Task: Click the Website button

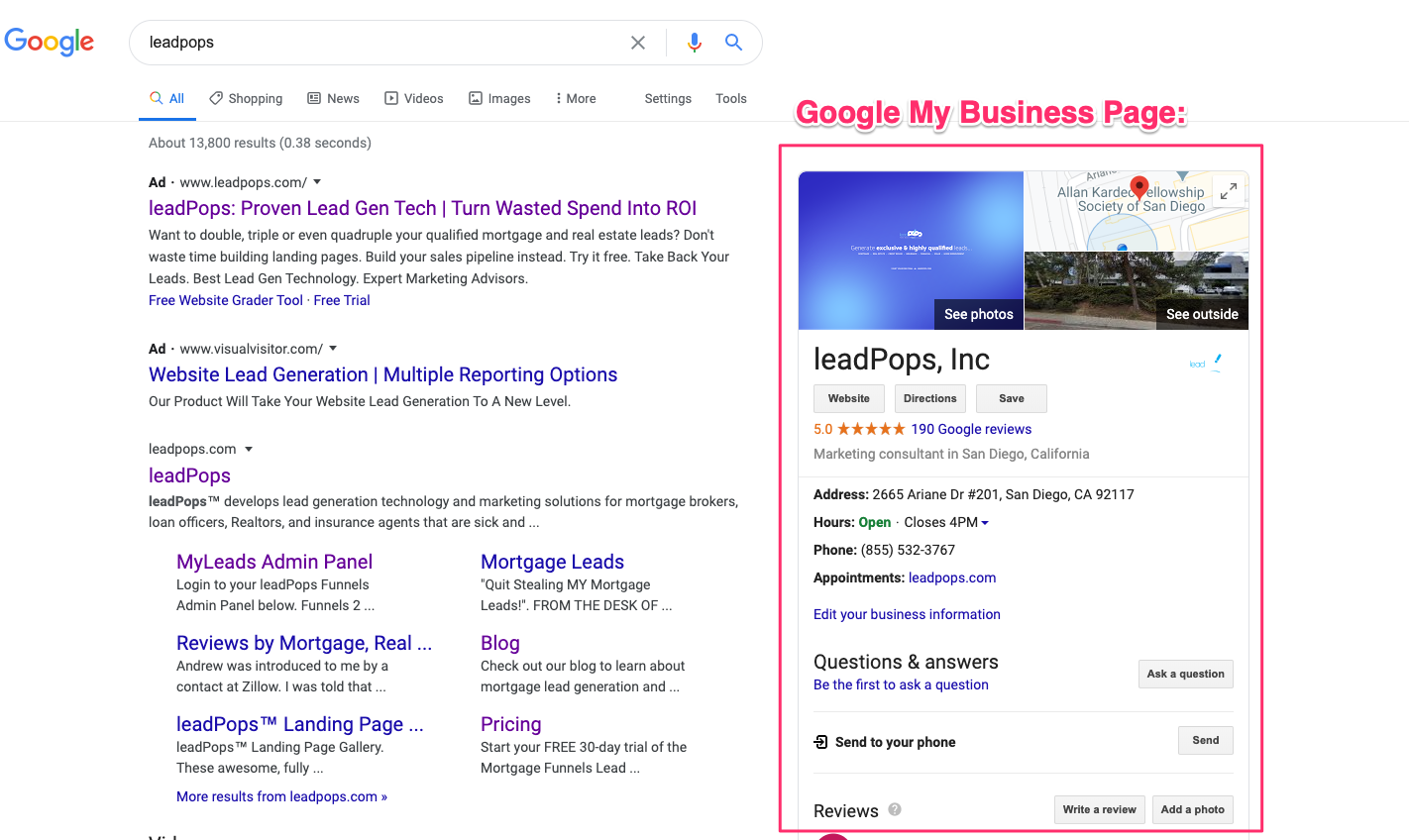Action: (x=849, y=398)
